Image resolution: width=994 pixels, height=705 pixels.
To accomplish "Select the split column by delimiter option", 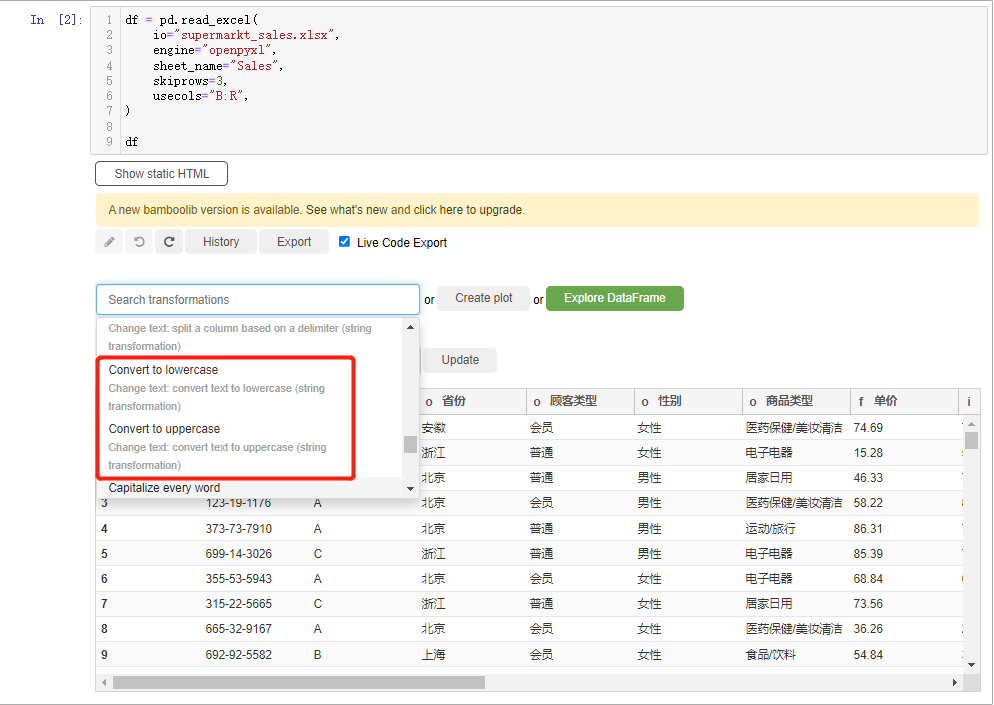I will 249,337.
